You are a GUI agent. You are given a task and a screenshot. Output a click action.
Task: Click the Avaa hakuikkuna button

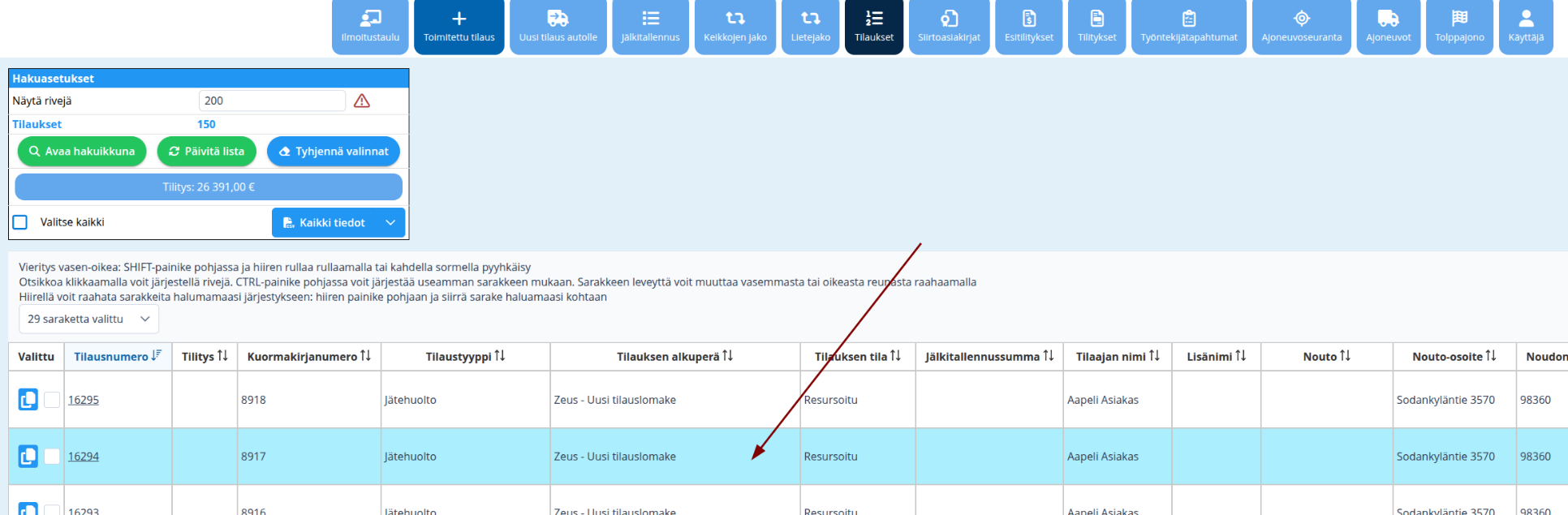82,152
